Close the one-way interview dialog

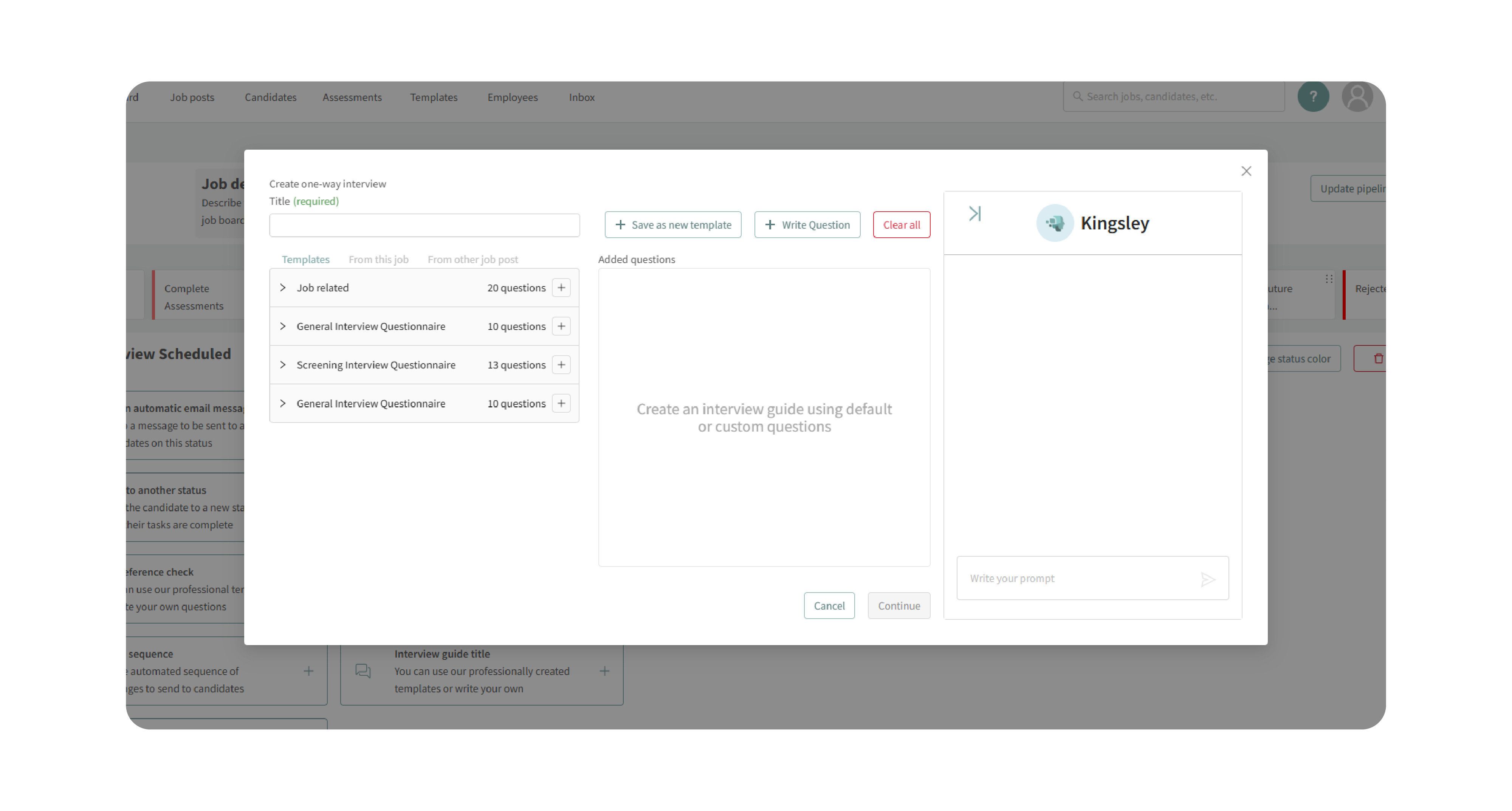click(1246, 171)
